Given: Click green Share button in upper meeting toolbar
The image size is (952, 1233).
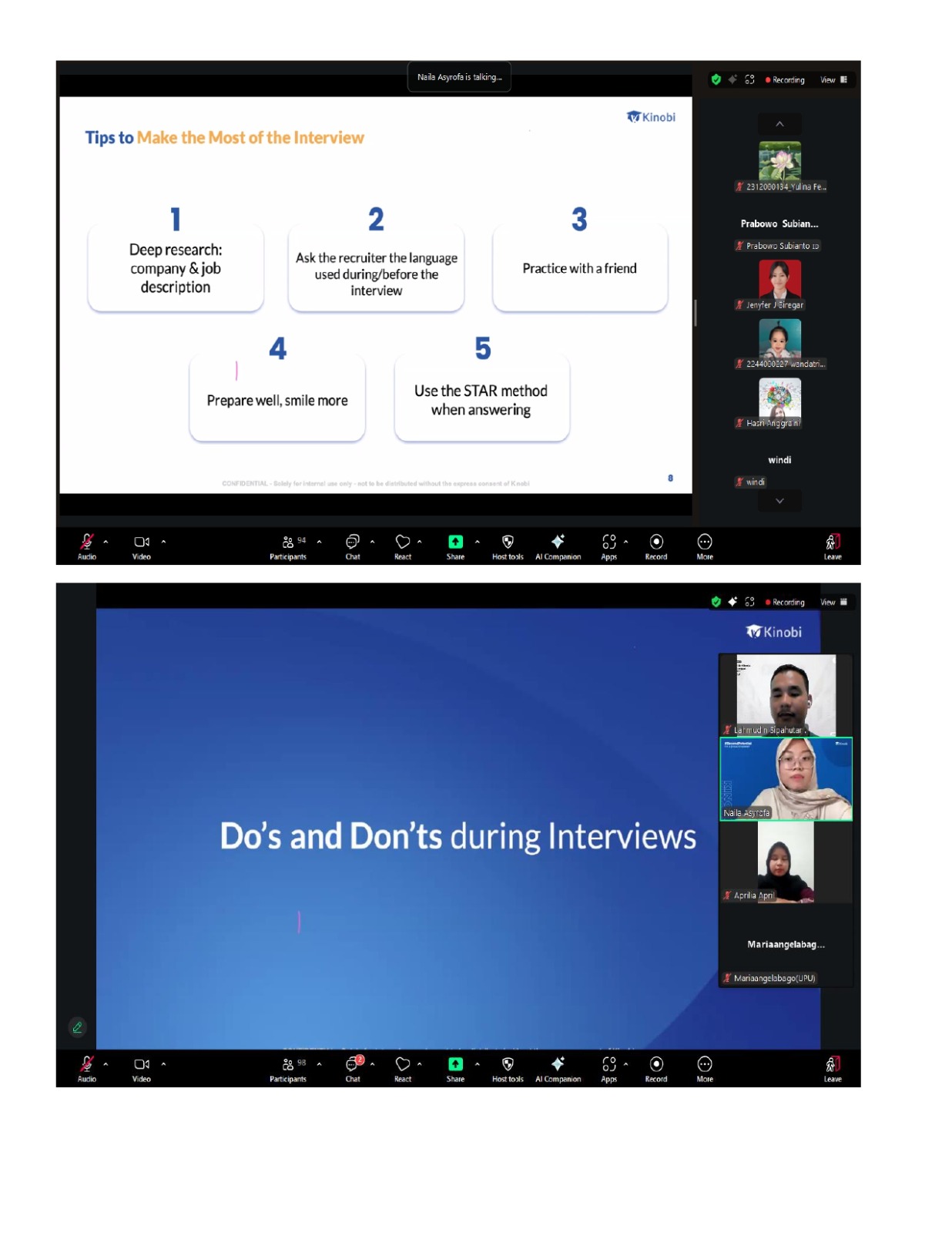Looking at the screenshot, I should click(455, 546).
